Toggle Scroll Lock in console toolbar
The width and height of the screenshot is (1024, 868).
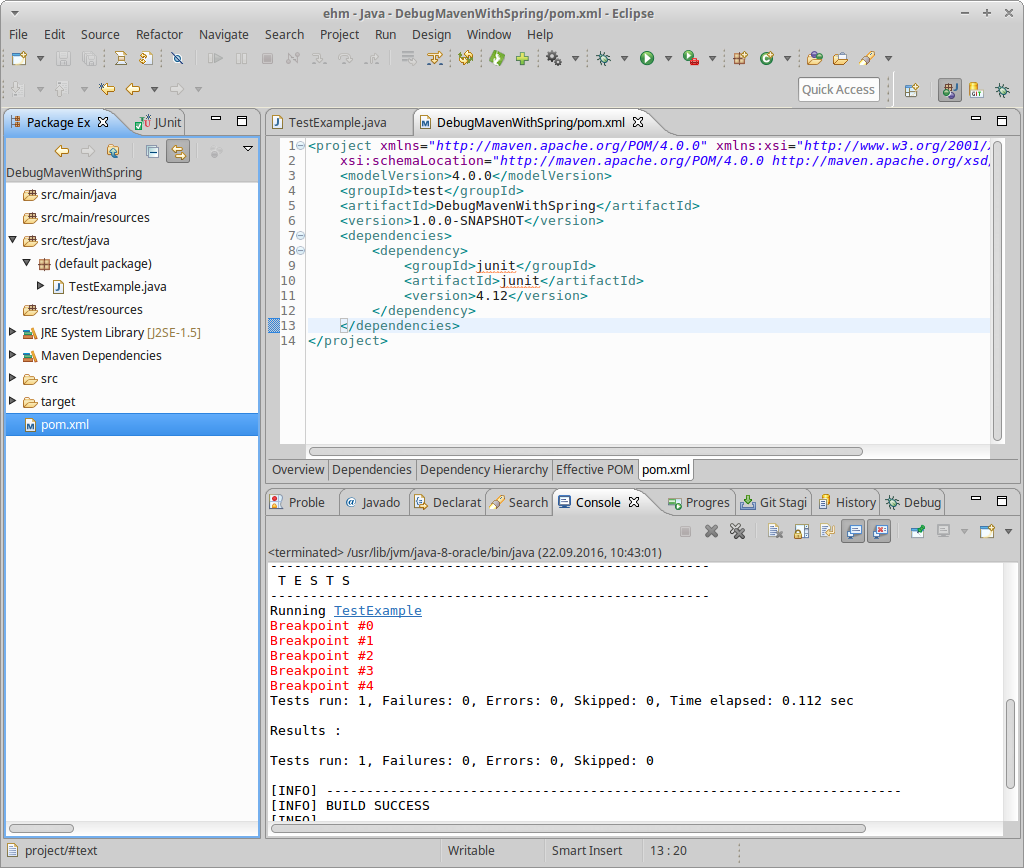pyautogui.click(x=801, y=531)
